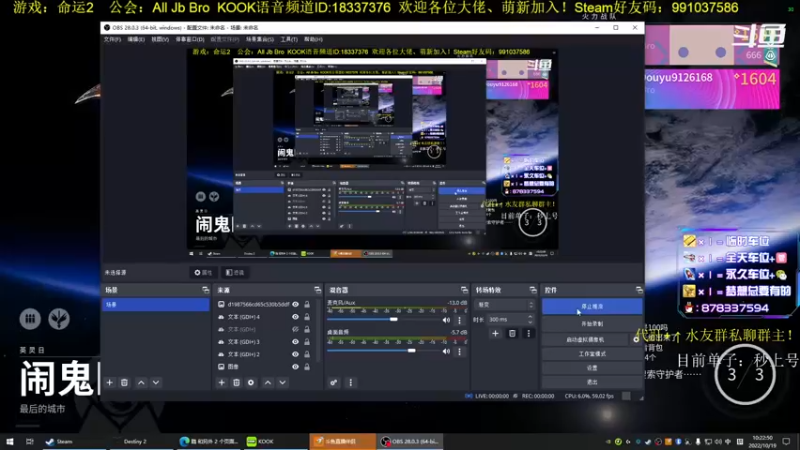Open the Windows Start menu
This screenshot has height=450, width=800.
pyautogui.click(x=9, y=441)
